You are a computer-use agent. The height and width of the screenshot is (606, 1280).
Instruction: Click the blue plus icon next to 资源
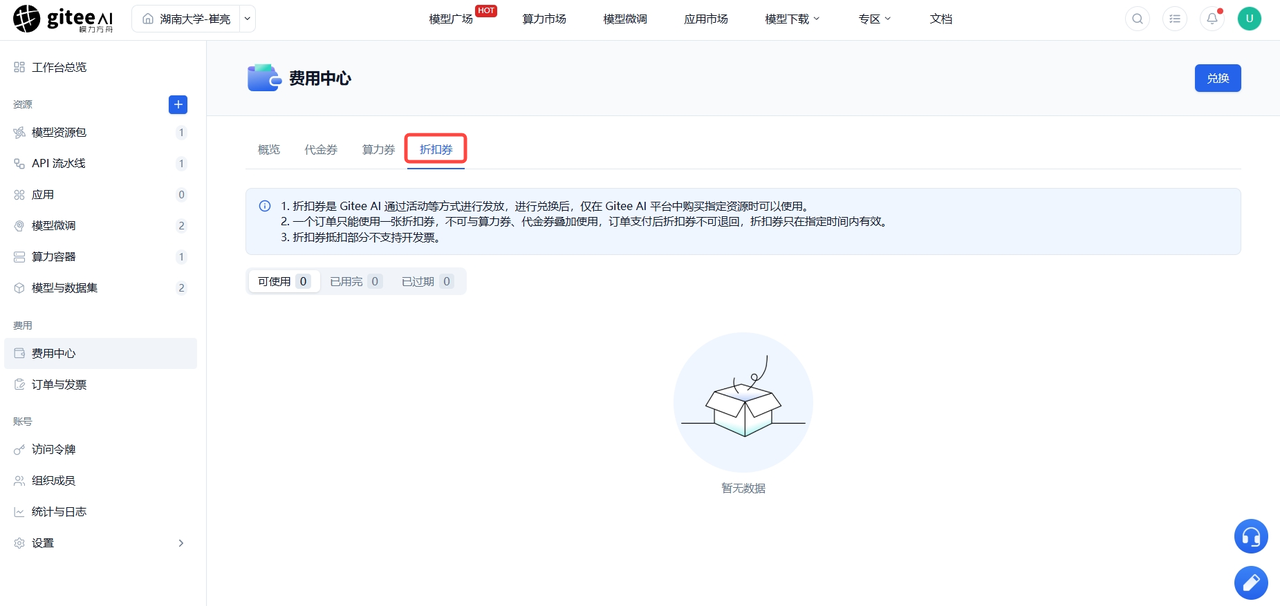coord(178,104)
